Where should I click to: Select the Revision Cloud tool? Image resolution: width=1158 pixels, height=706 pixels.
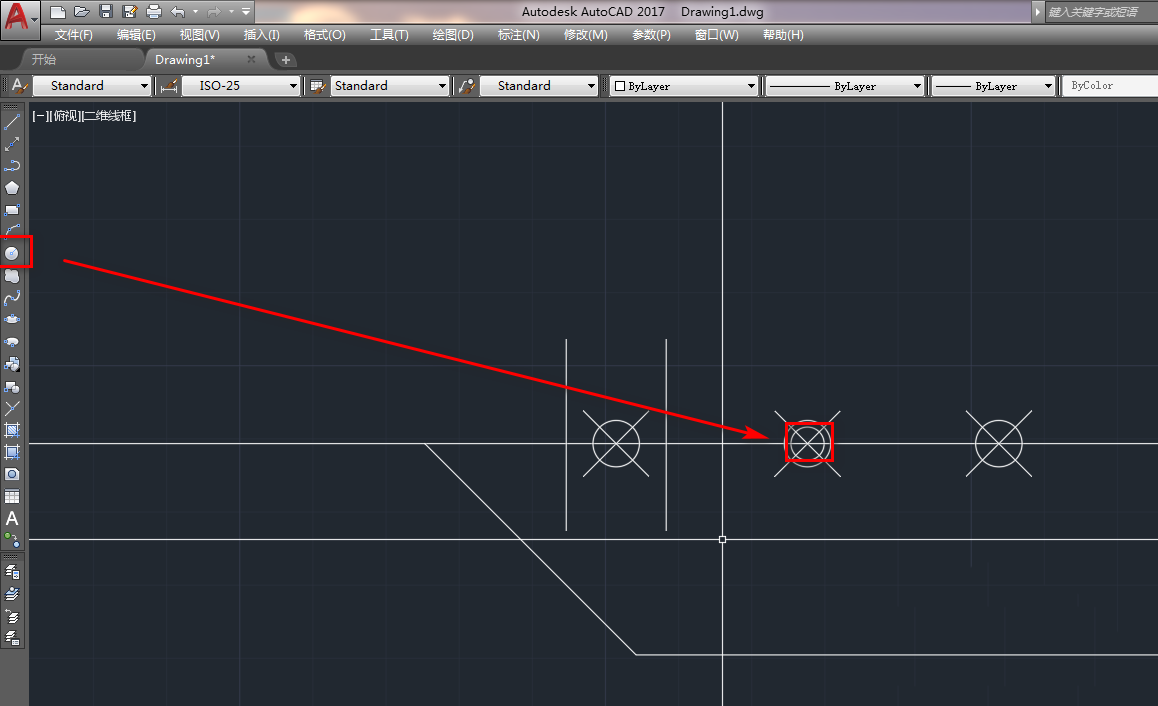pyautogui.click(x=12, y=275)
